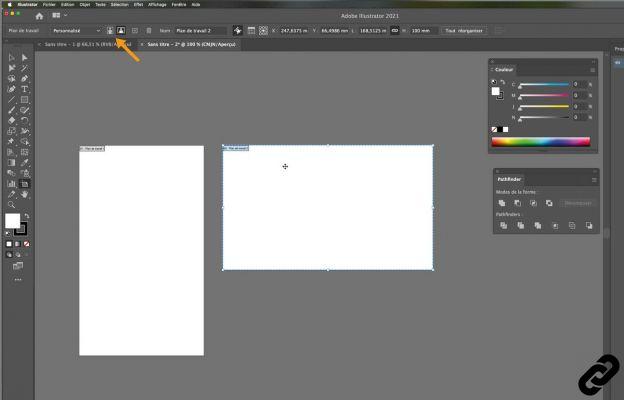Select the Rotate tool

coord(25,120)
